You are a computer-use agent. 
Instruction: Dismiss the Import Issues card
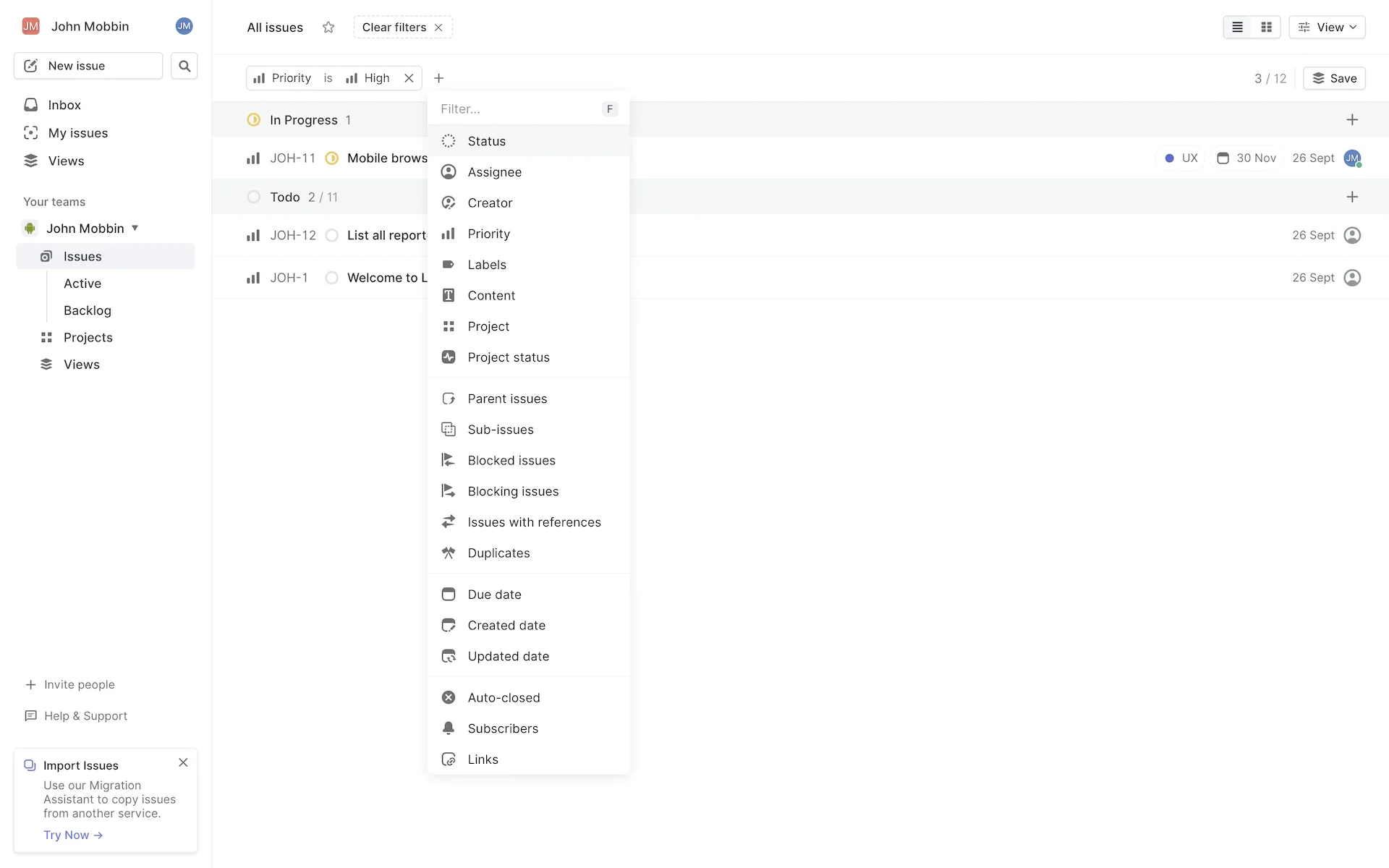(183, 762)
